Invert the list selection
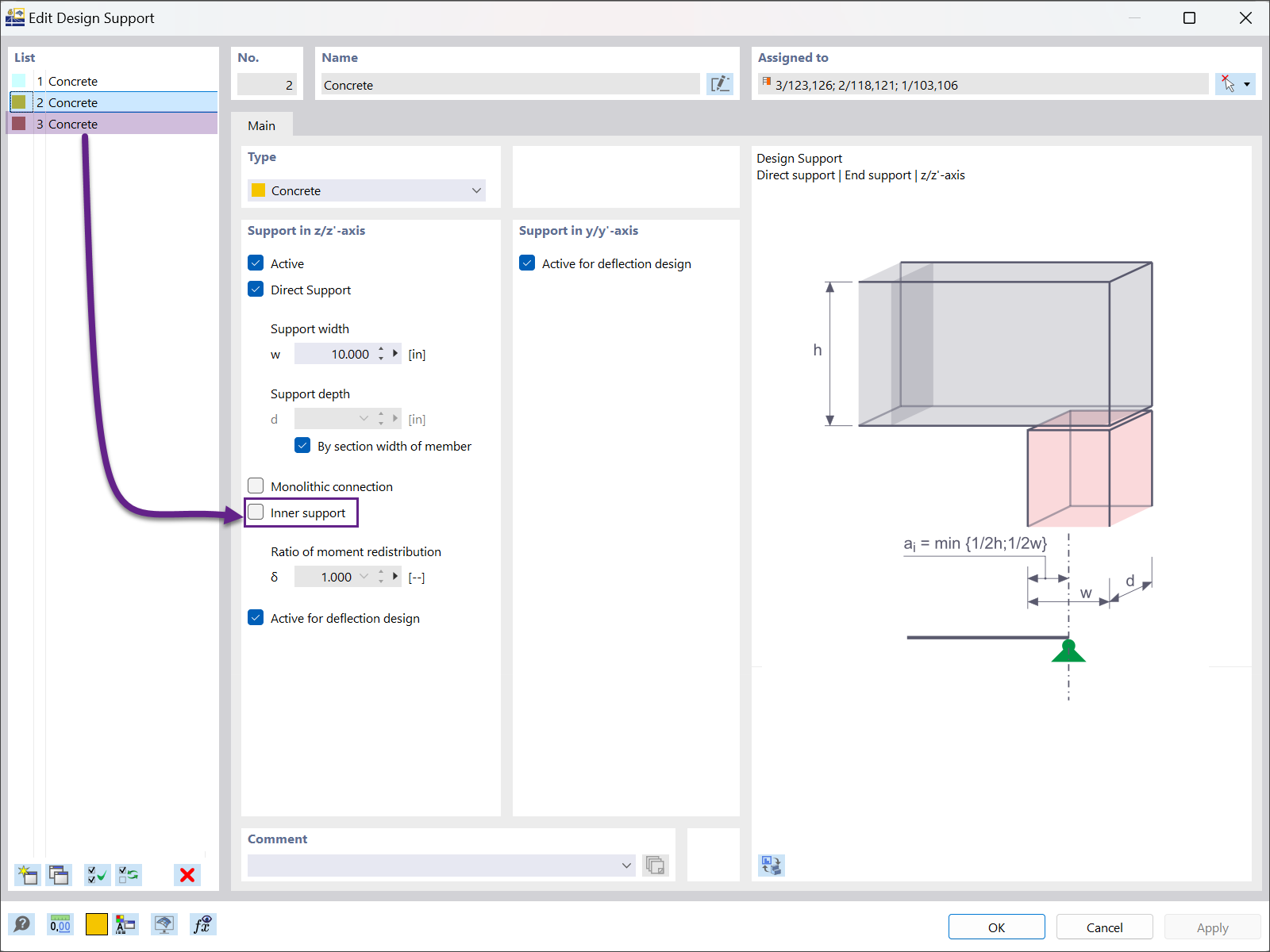This screenshot has width=1270, height=952. click(x=129, y=875)
